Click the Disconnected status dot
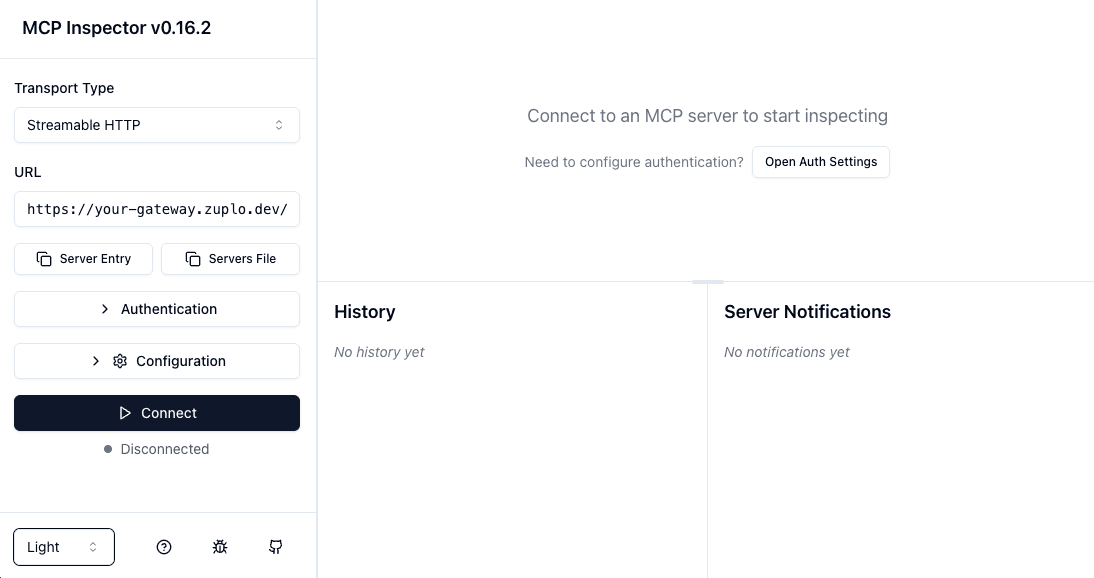This screenshot has width=1094, height=578. [107, 449]
